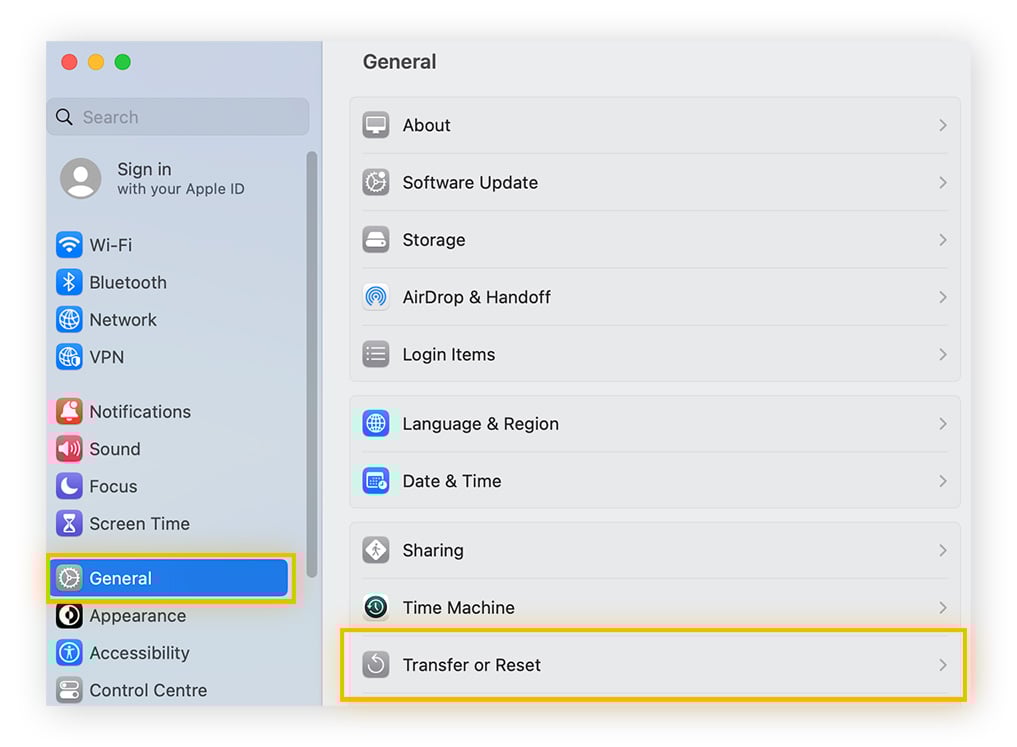Check for updates via Software Update
Image resolution: width=1017 pixels, height=747 pixels.
point(655,182)
